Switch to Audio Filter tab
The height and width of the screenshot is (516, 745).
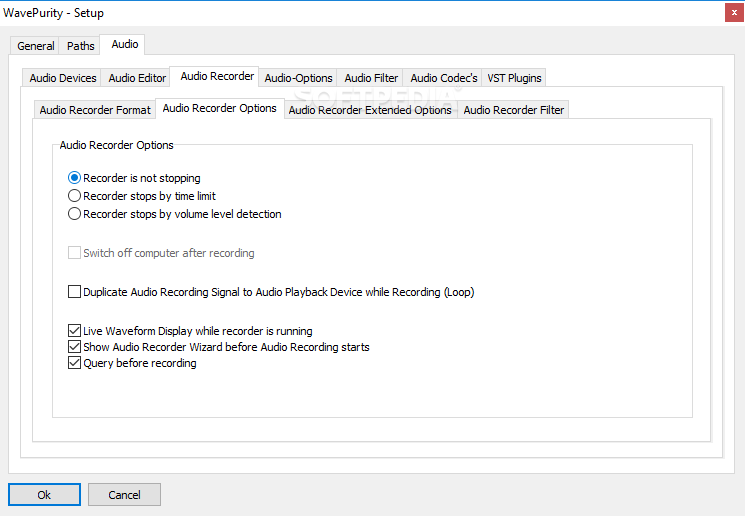(371, 78)
